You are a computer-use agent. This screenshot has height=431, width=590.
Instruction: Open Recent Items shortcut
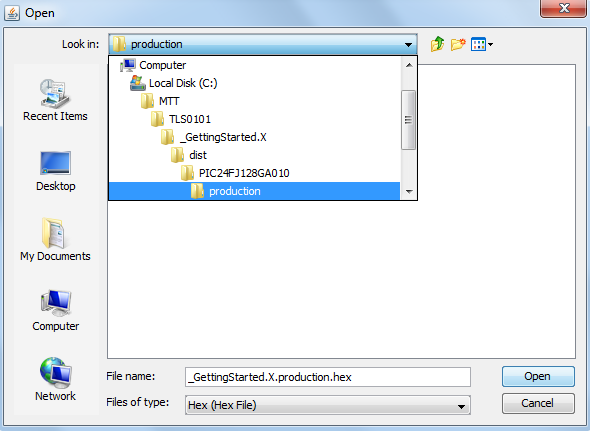[55, 100]
